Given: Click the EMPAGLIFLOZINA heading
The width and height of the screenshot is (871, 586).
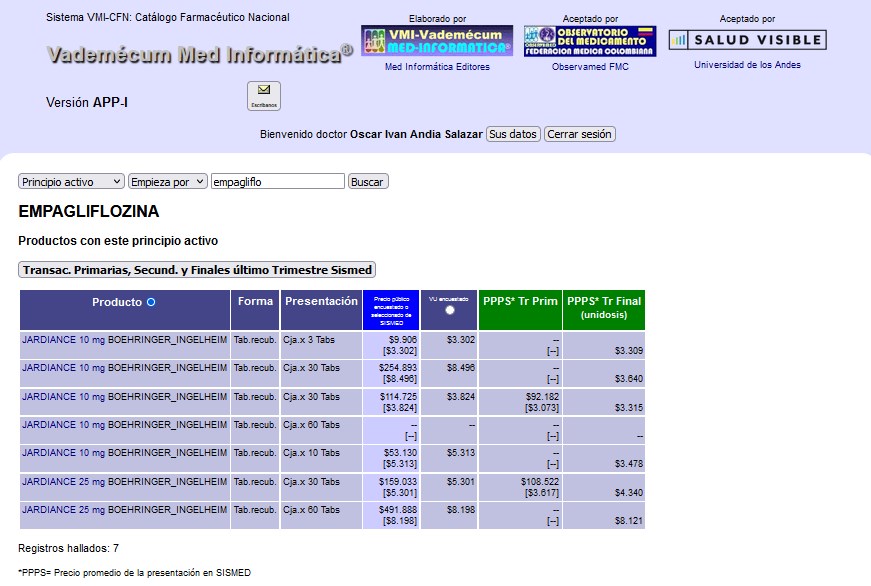Looking at the screenshot, I should (x=89, y=211).
